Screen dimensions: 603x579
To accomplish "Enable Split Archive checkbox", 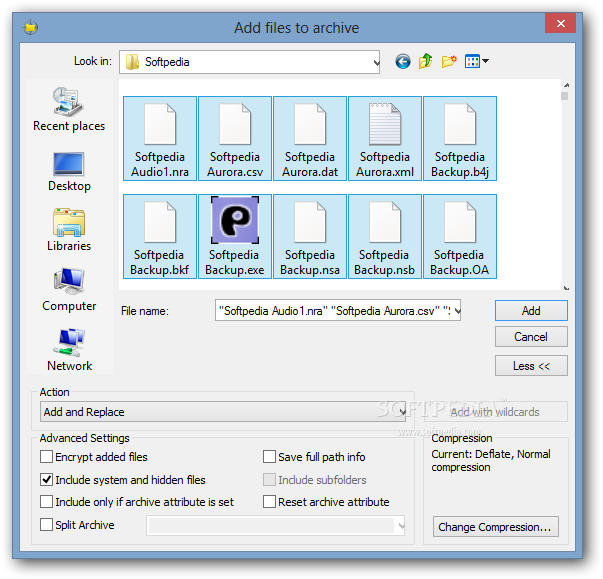I will tap(47, 524).
